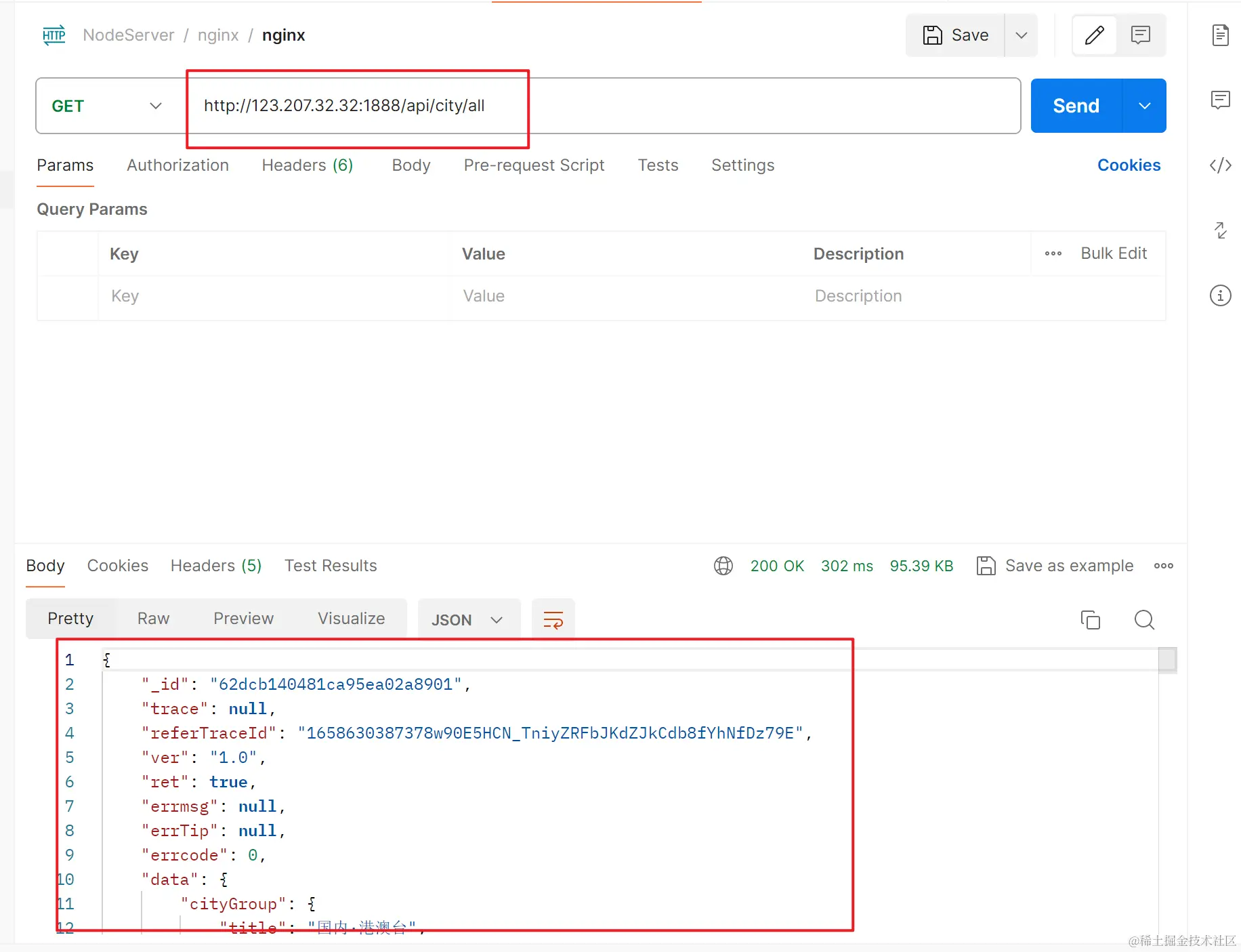Open the request Settings tab
The height and width of the screenshot is (952, 1241).
743,165
